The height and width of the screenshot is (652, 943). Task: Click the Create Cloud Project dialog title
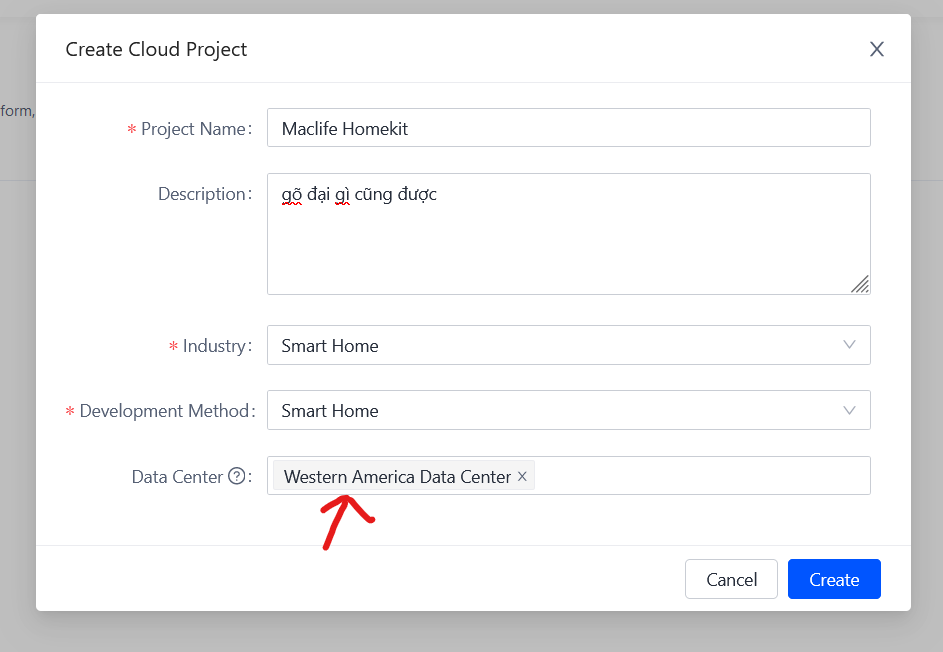[x=156, y=49]
